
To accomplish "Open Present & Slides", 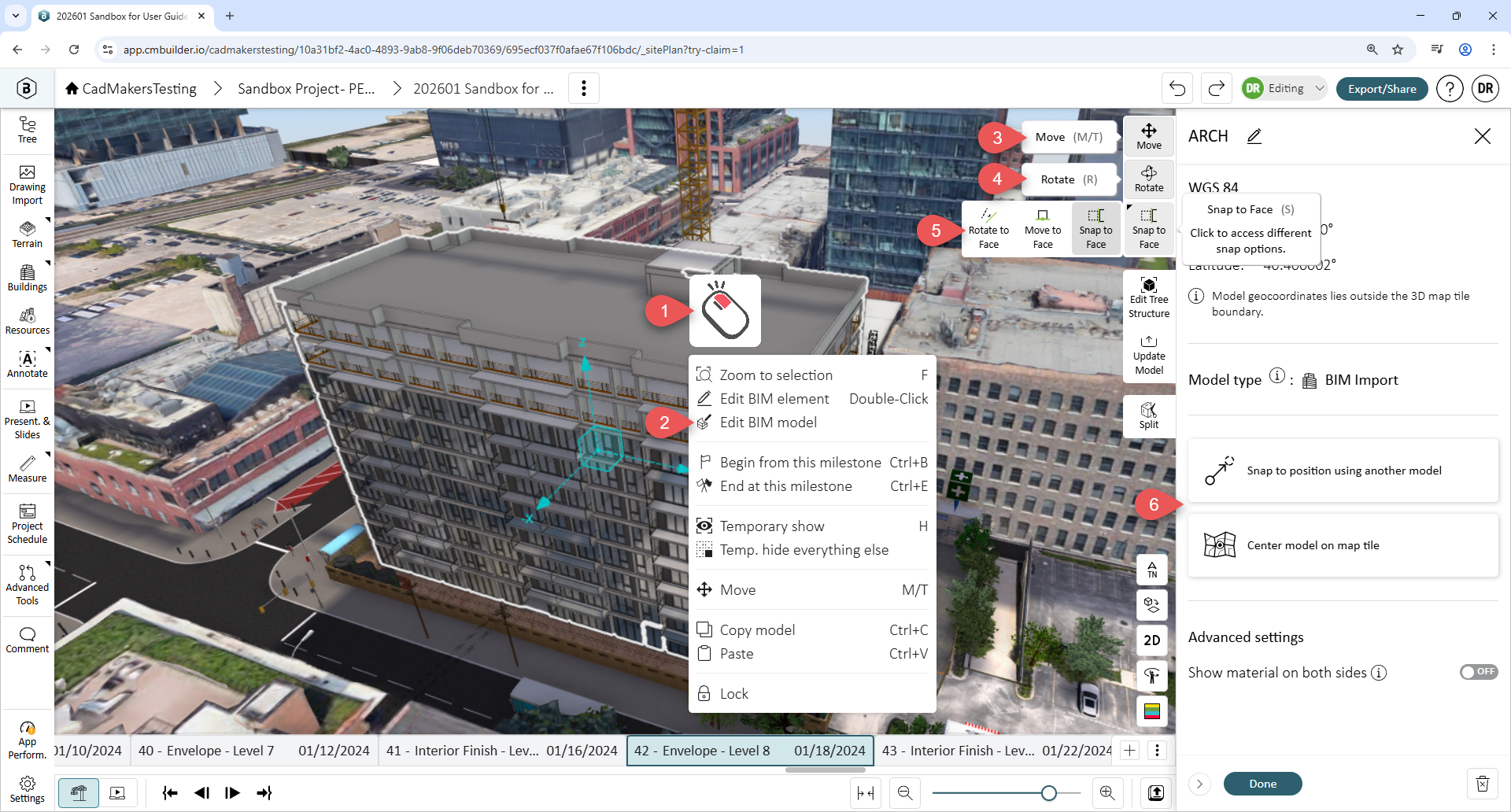I will click(28, 419).
